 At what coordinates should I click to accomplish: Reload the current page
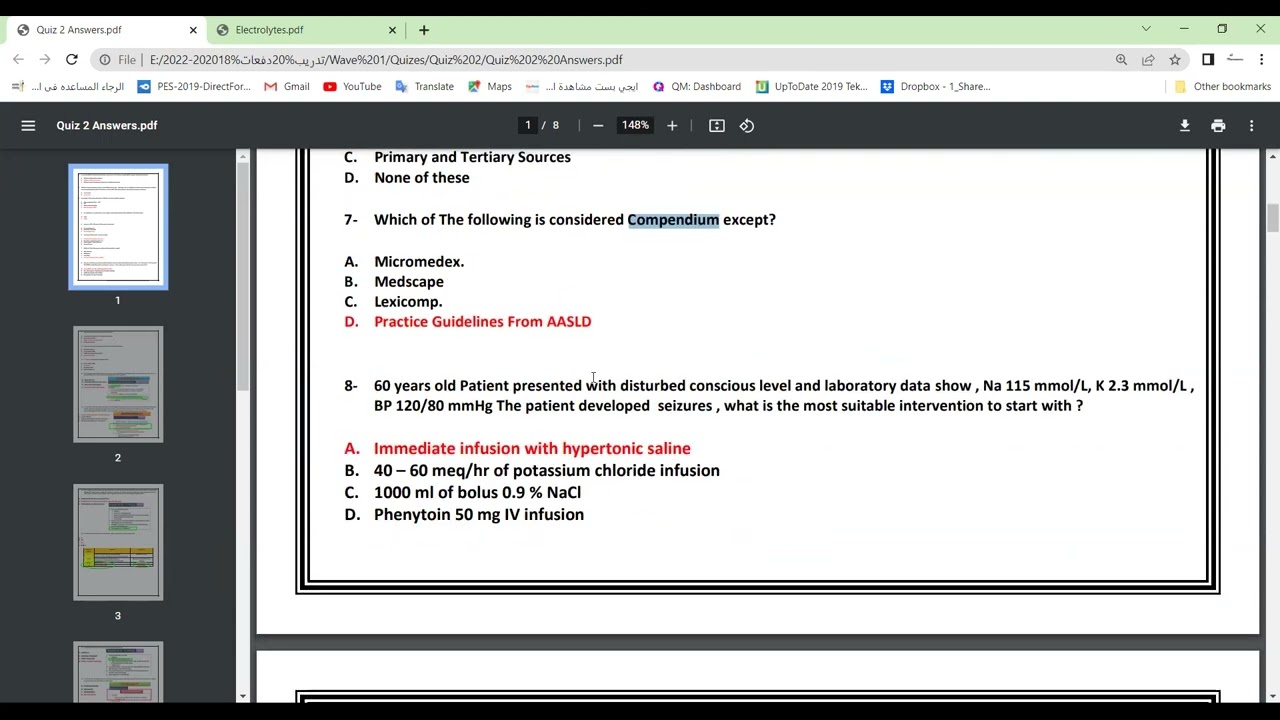(x=72, y=60)
